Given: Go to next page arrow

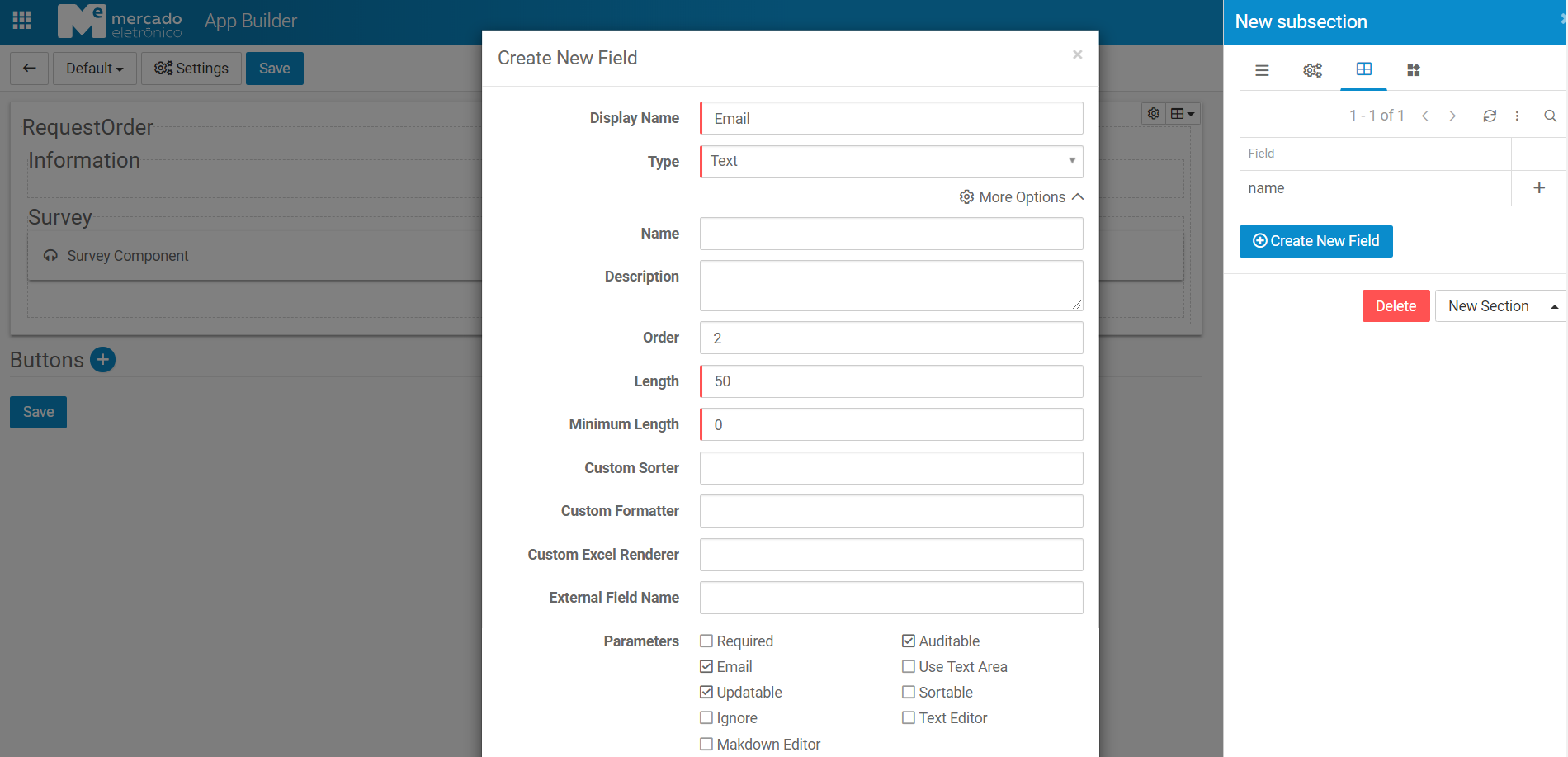Looking at the screenshot, I should [x=1452, y=116].
